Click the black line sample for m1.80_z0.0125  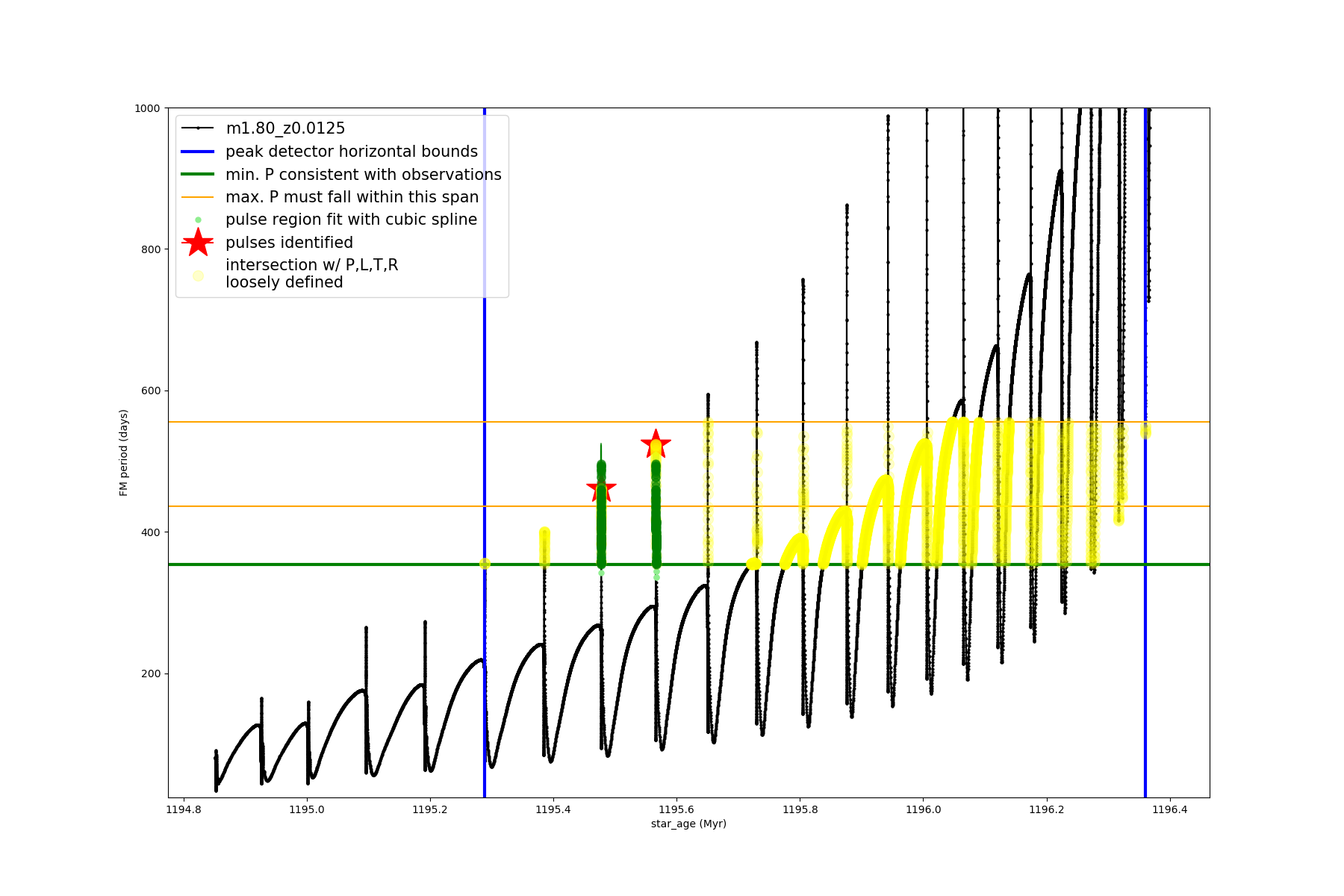(198, 128)
